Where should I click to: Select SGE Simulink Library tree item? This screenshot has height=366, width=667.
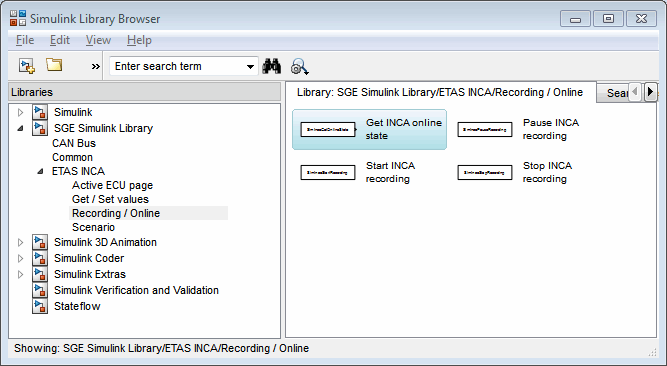click(103, 128)
